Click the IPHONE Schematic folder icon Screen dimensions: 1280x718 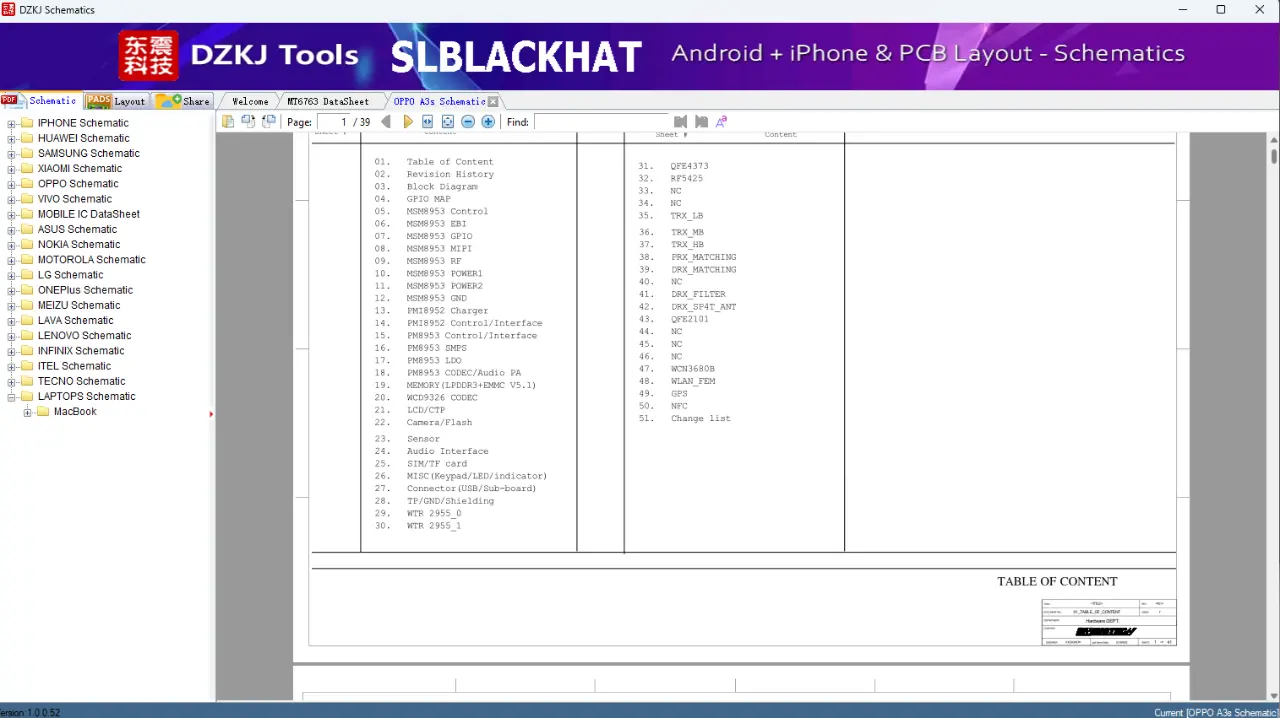[x=27, y=123]
